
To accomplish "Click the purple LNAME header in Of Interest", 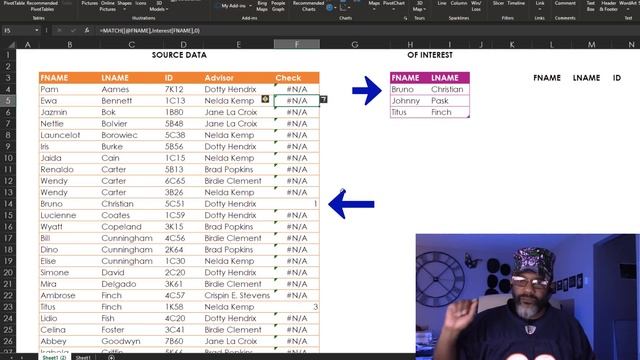I will 449,78.
